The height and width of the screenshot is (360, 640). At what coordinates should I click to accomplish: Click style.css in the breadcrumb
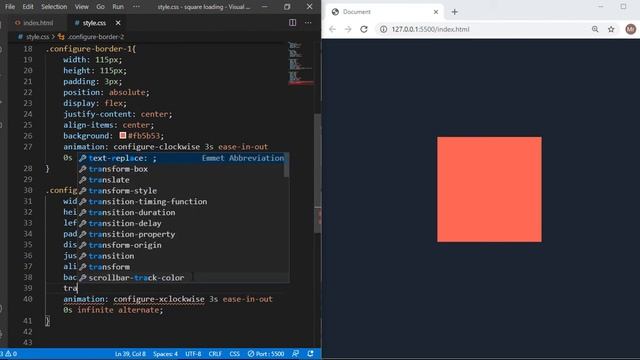(37, 37)
